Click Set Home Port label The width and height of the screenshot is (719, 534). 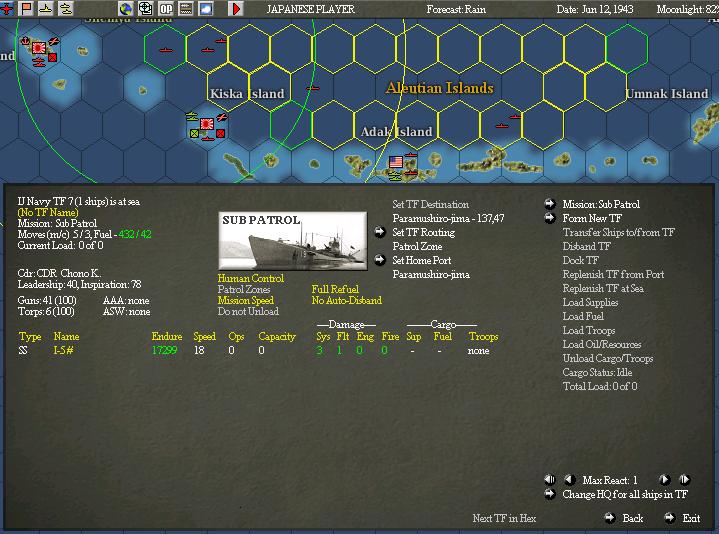point(421,260)
